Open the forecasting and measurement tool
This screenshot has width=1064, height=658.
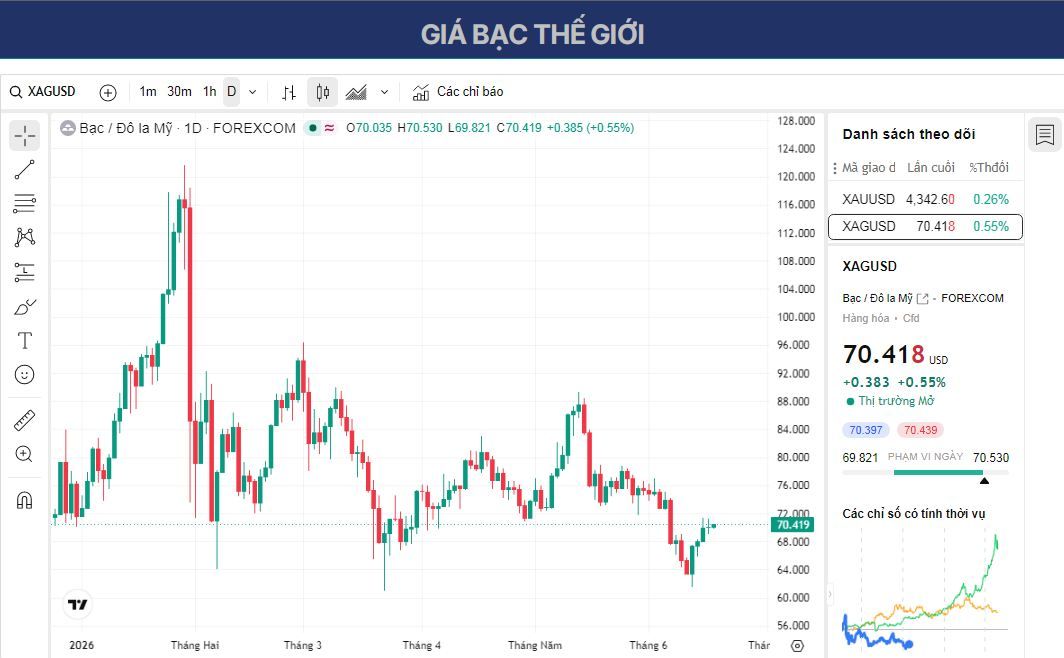pyautogui.click(x=24, y=272)
